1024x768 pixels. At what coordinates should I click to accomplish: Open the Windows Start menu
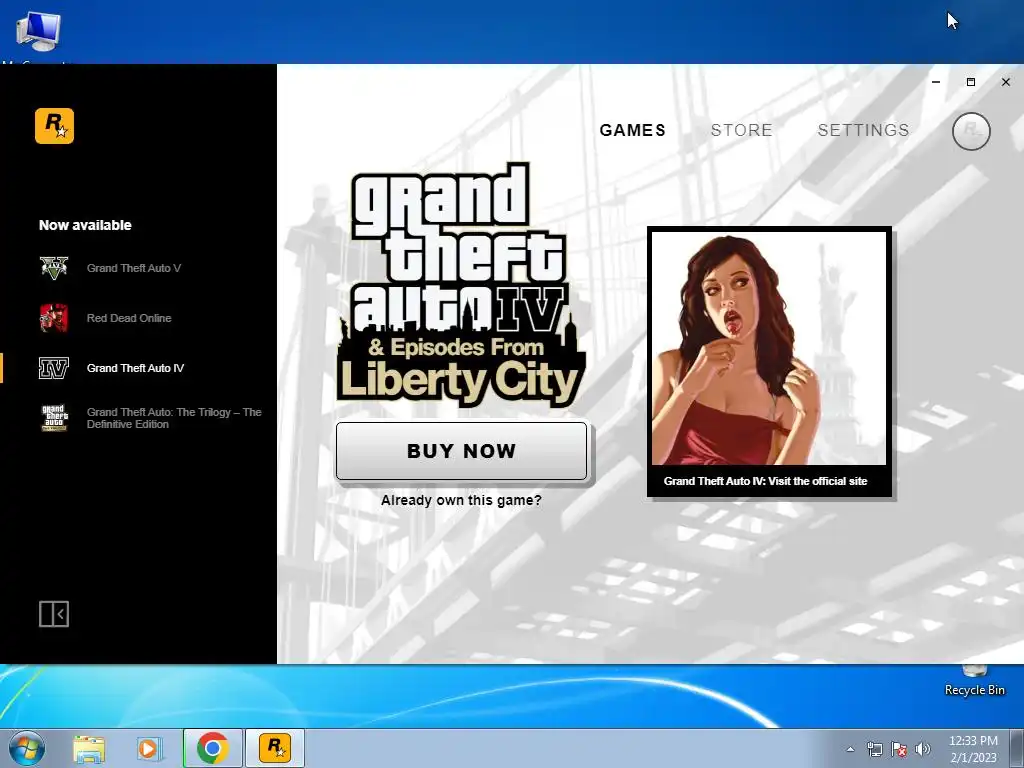[x=27, y=748]
